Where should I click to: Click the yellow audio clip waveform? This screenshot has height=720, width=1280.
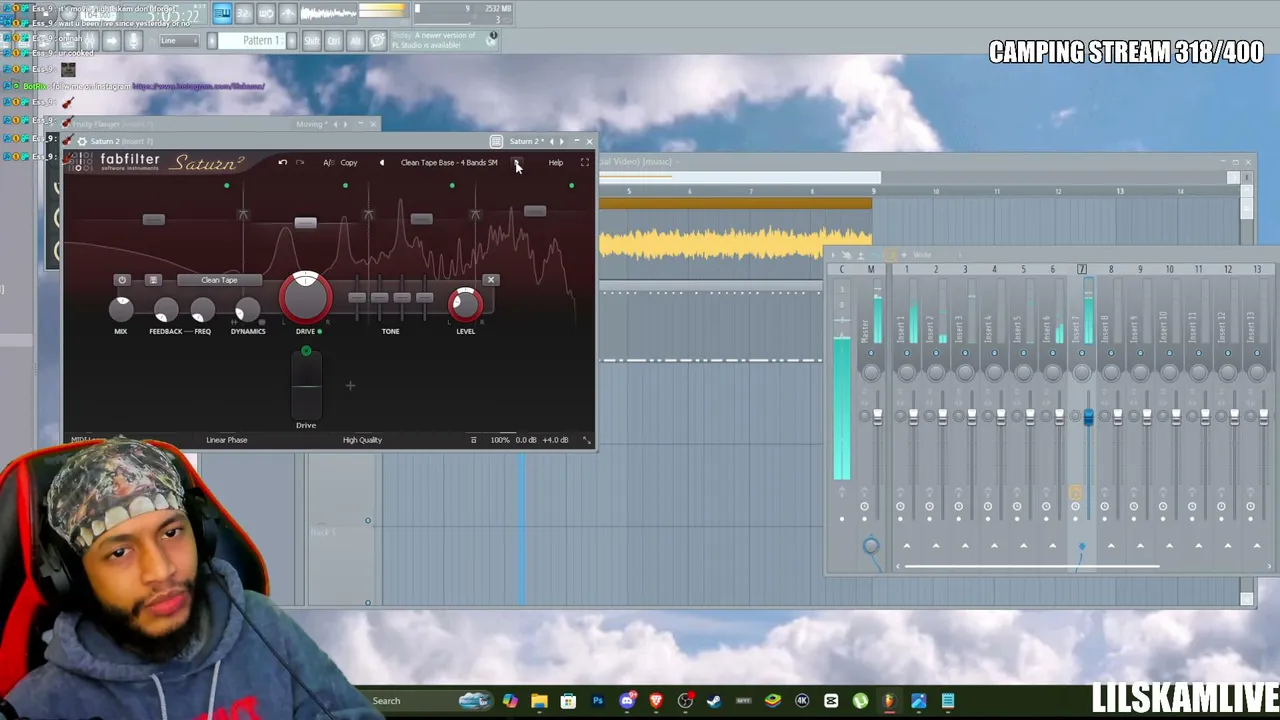coord(735,242)
